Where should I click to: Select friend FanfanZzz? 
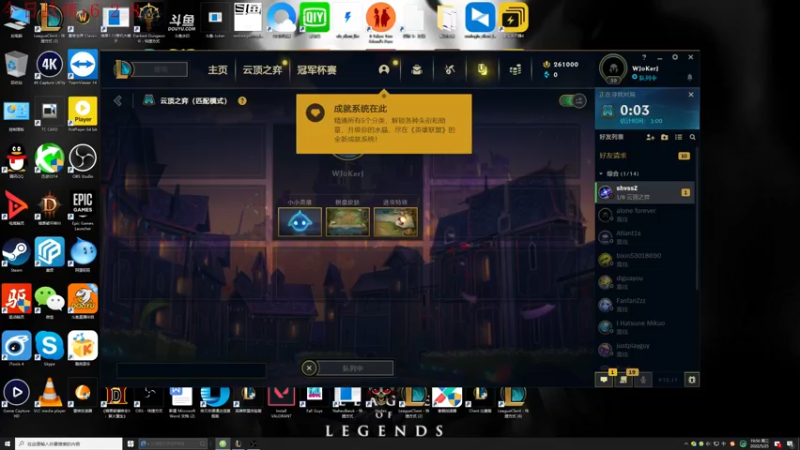coord(645,305)
